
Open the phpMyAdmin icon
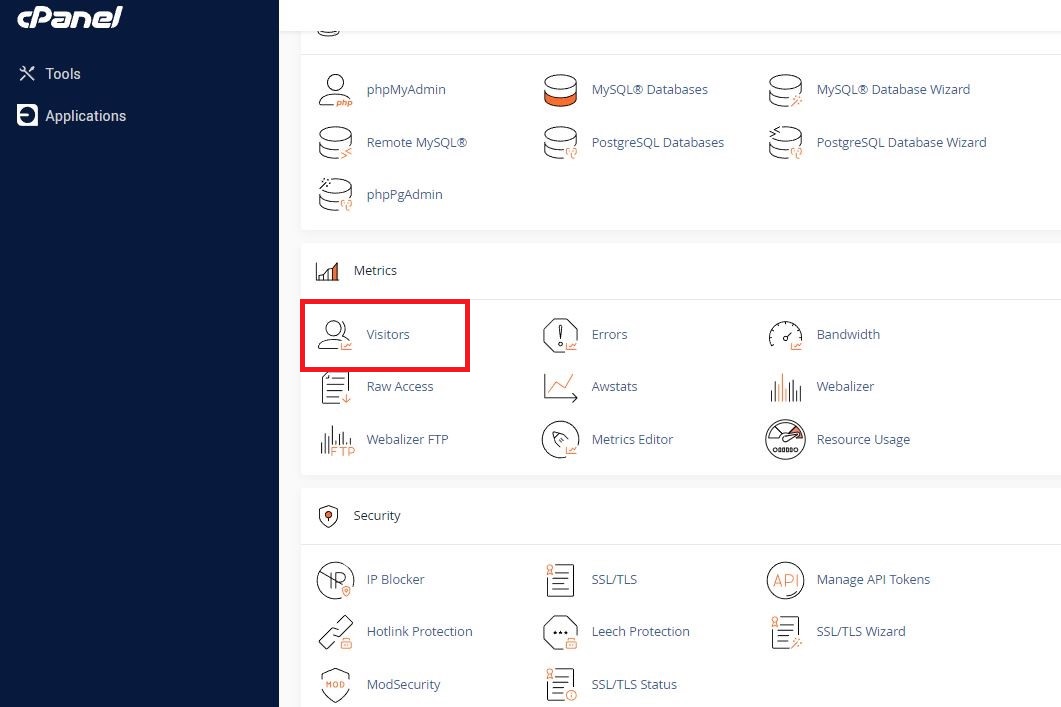pyautogui.click(x=335, y=90)
